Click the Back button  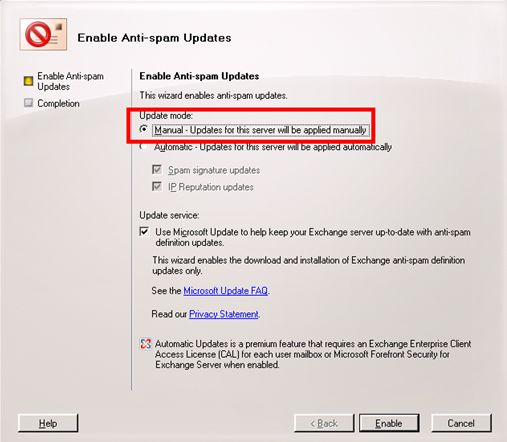click(324, 423)
